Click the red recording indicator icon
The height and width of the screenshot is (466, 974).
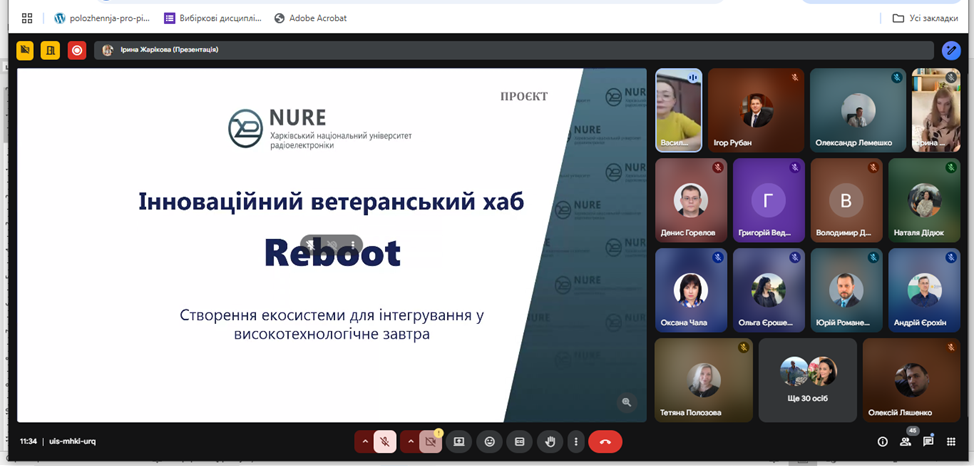[x=77, y=50]
